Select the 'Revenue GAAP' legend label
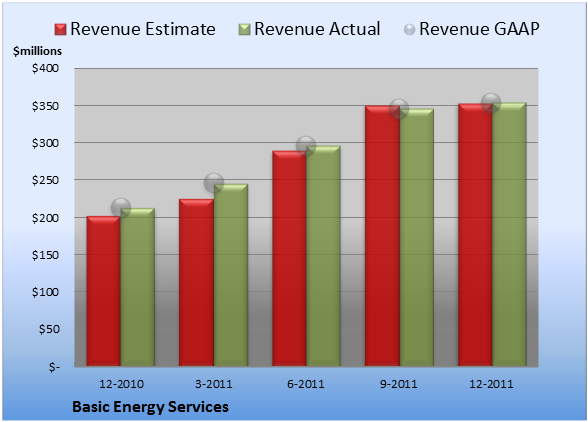 point(479,29)
